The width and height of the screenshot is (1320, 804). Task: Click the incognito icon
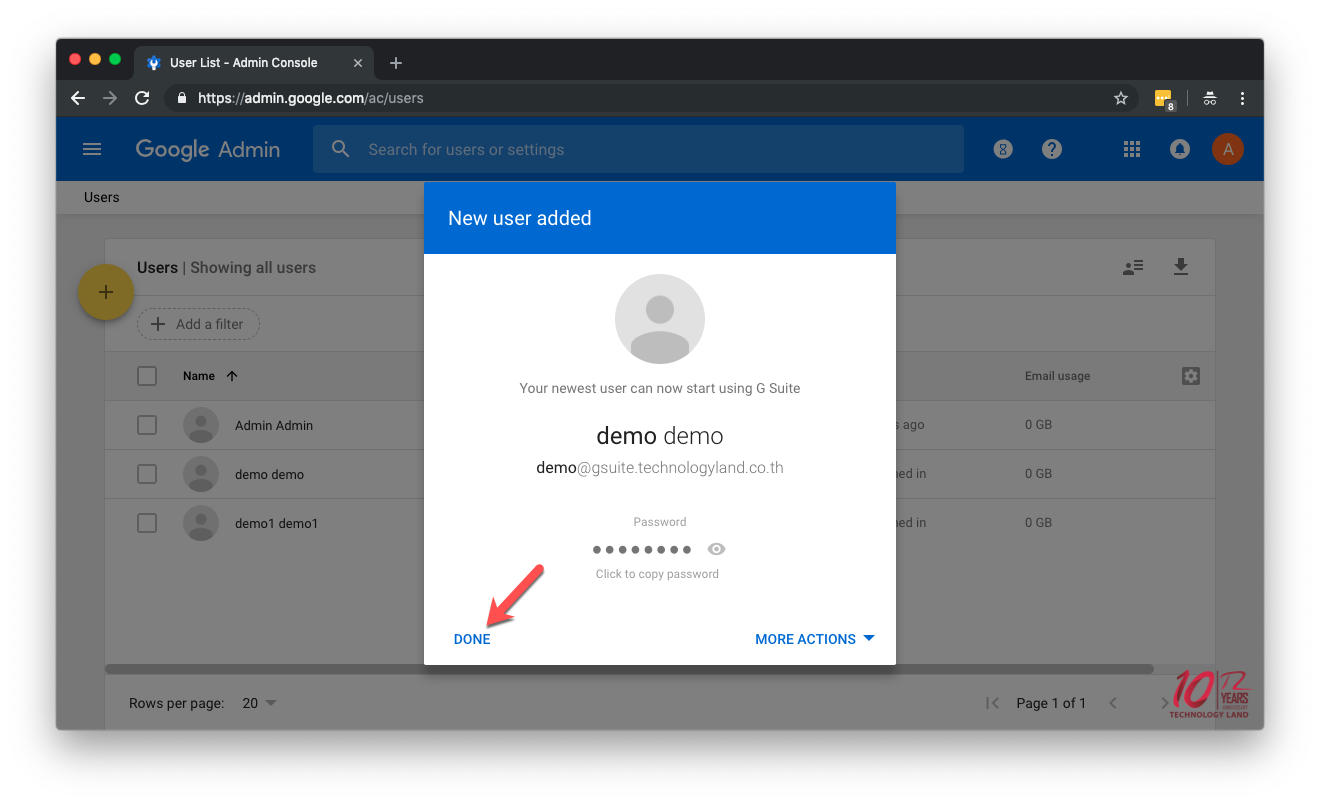coord(1210,98)
